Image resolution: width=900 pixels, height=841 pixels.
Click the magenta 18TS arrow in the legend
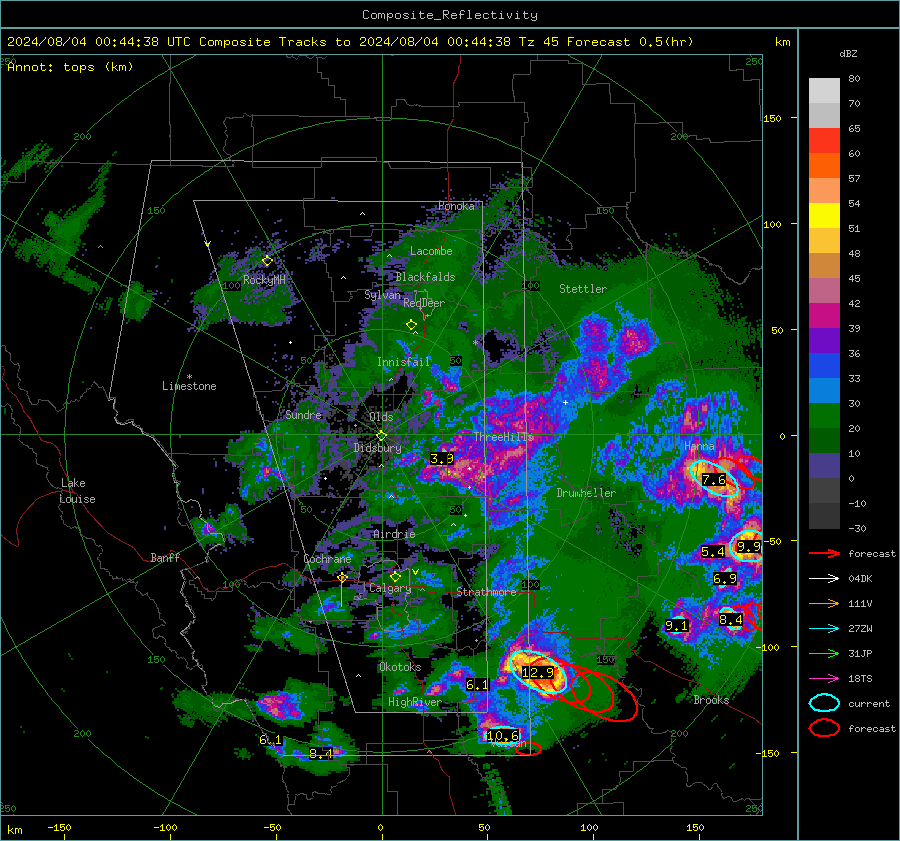pos(824,679)
